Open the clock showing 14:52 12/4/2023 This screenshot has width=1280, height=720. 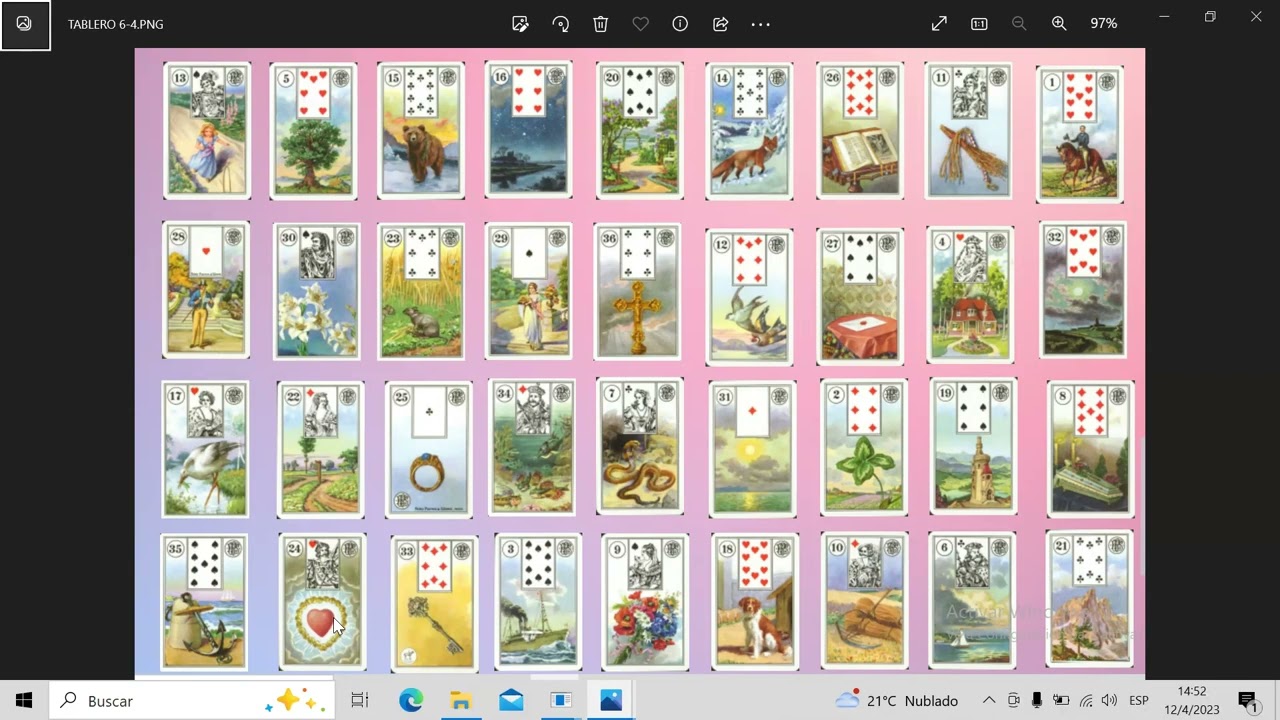1192,701
